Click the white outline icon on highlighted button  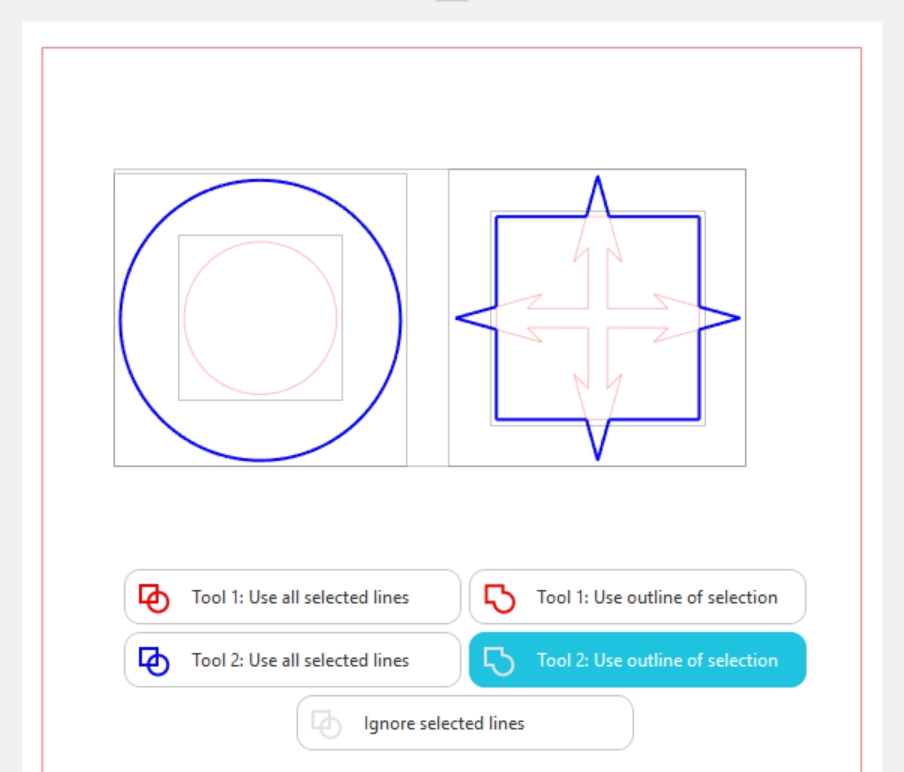pyautogui.click(x=498, y=661)
